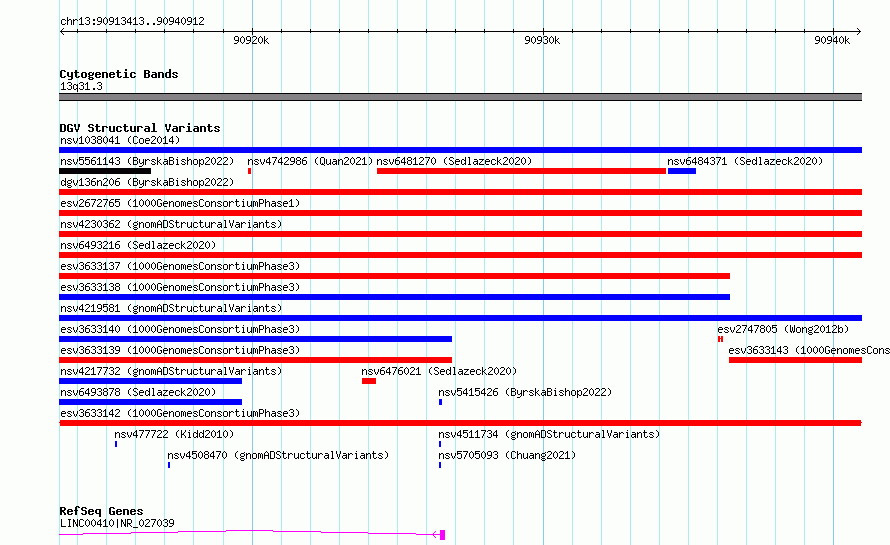
Task: Click the 90930k ruler tick label
Action: pos(542,40)
